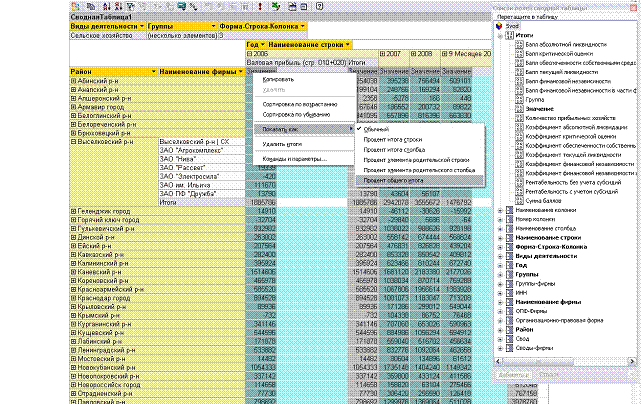Choose Удалить итоги in context menu

click(x=282, y=144)
